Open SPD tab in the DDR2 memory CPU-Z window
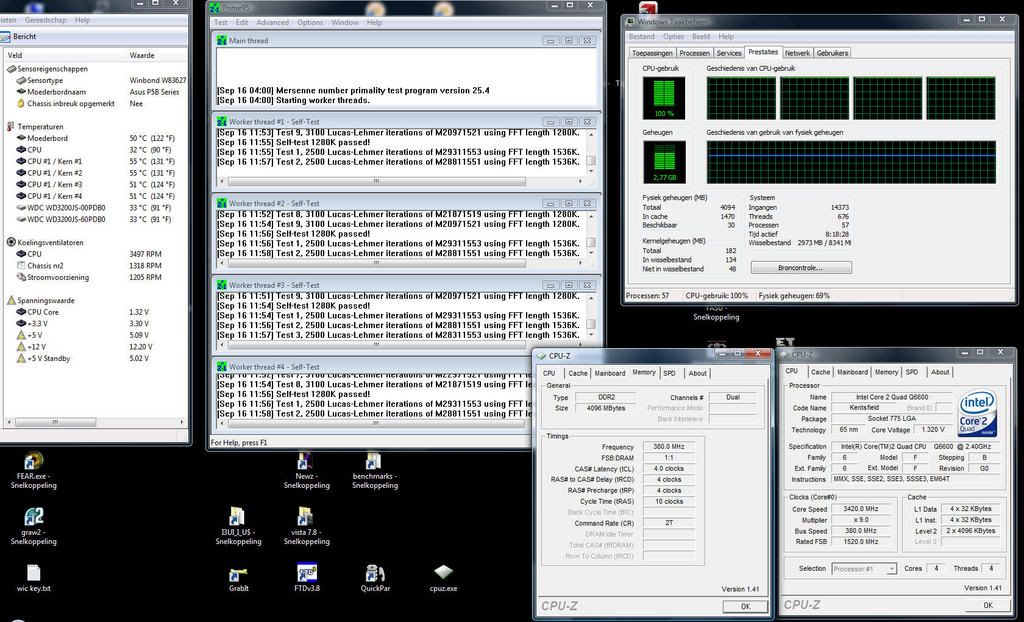1024x622 pixels. [x=669, y=374]
